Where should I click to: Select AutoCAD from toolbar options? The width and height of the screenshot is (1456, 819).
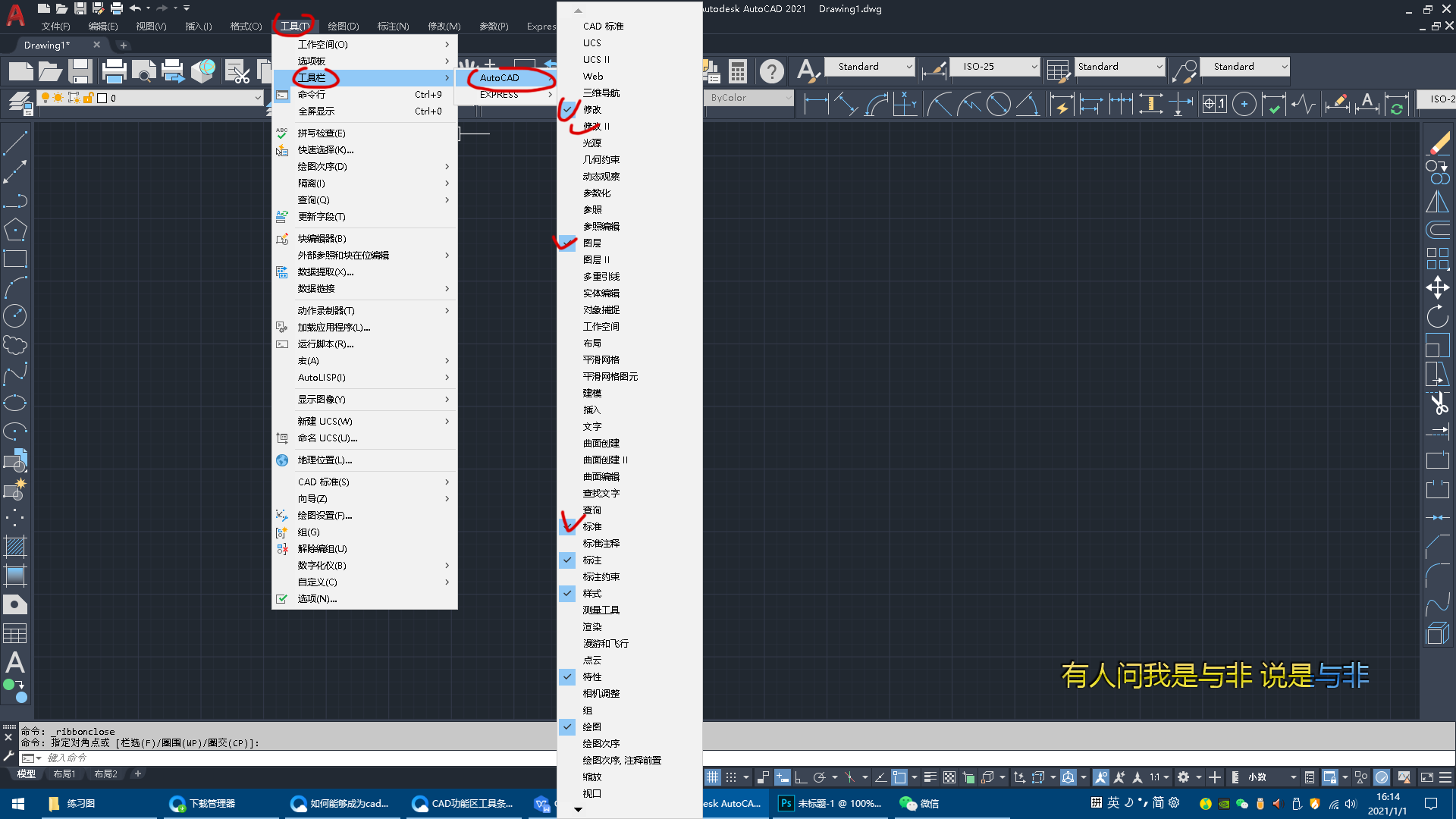500,77
